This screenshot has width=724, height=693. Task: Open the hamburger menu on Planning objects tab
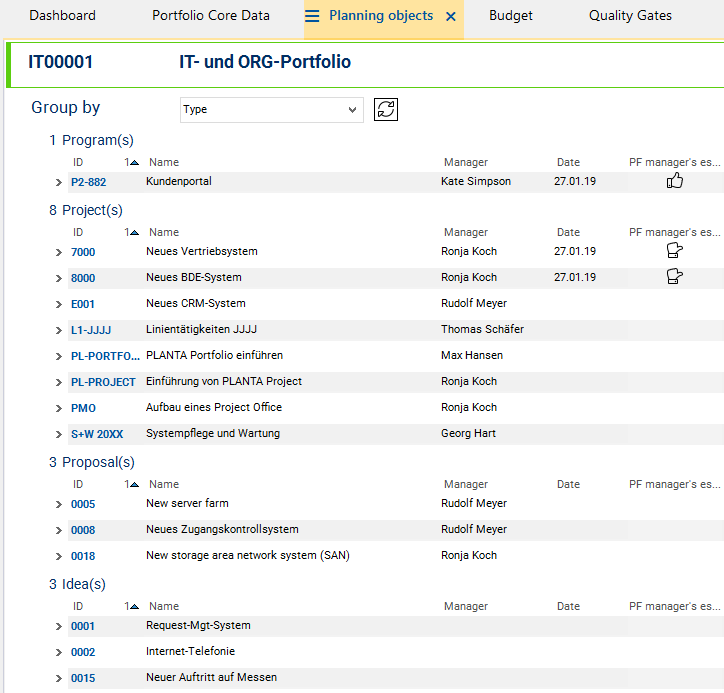coord(312,16)
